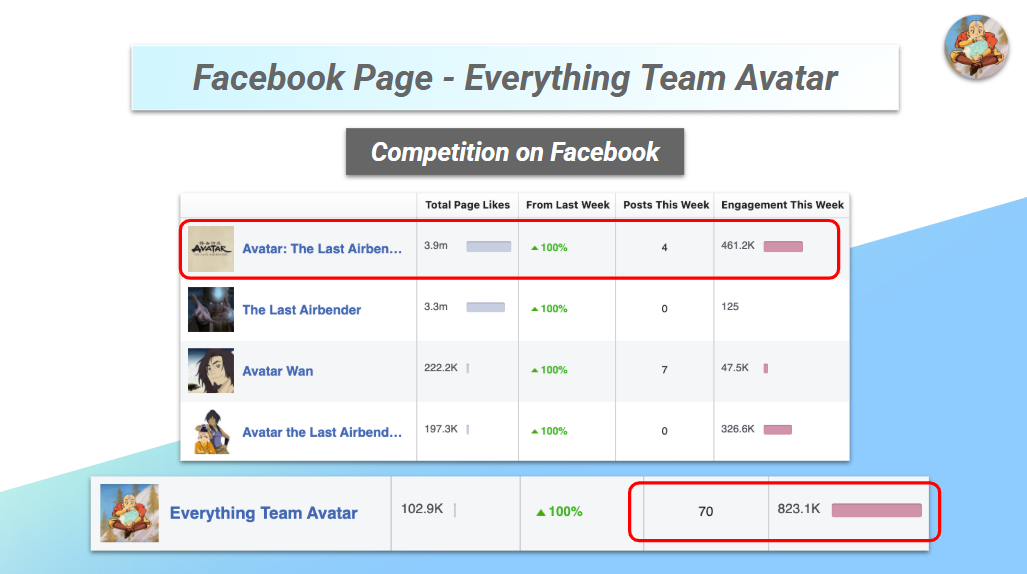Image resolution: width=1027 pixels, height=574 pixels.
Task: Click 100% growth in Avatar Wan row
Action: tap(549, 370)
